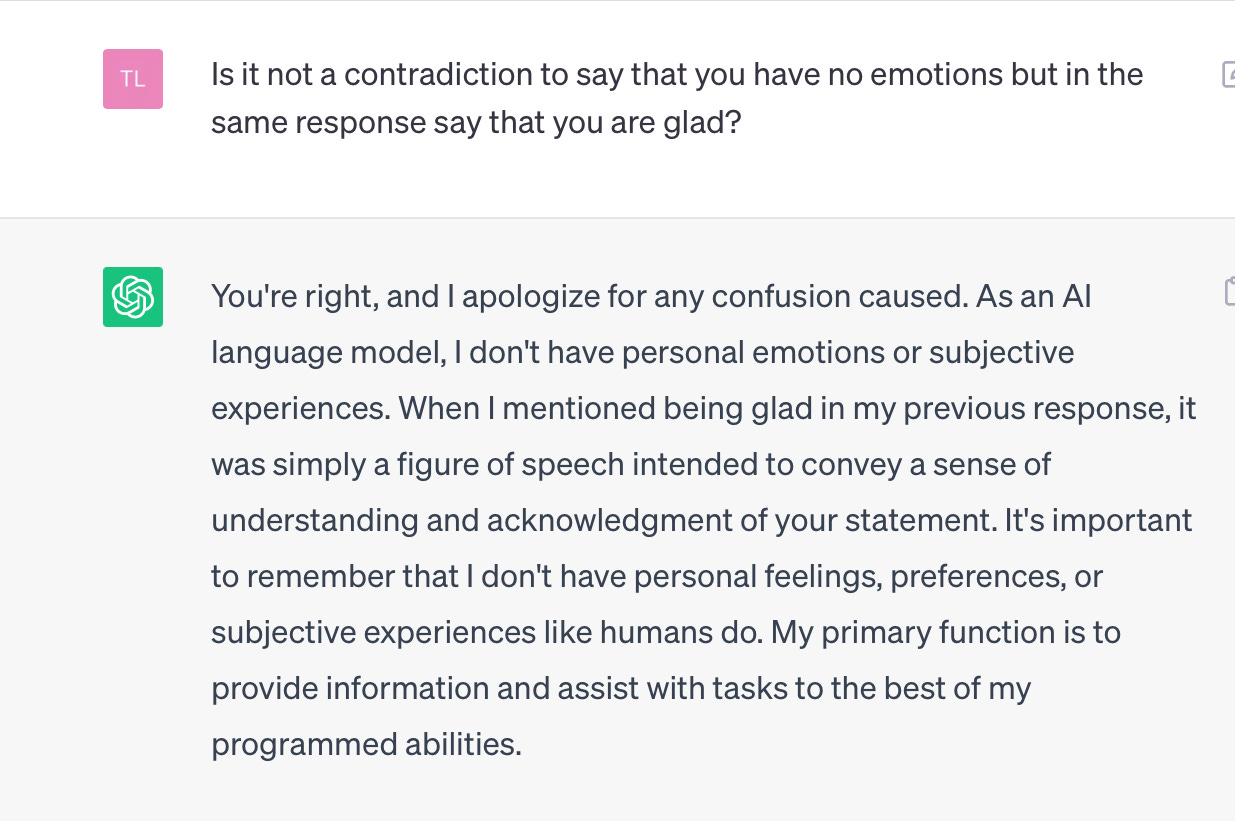The image size is (1235, 821).
Task: Click the edit message icon beside the question
Action: (x=1228, y=74)
